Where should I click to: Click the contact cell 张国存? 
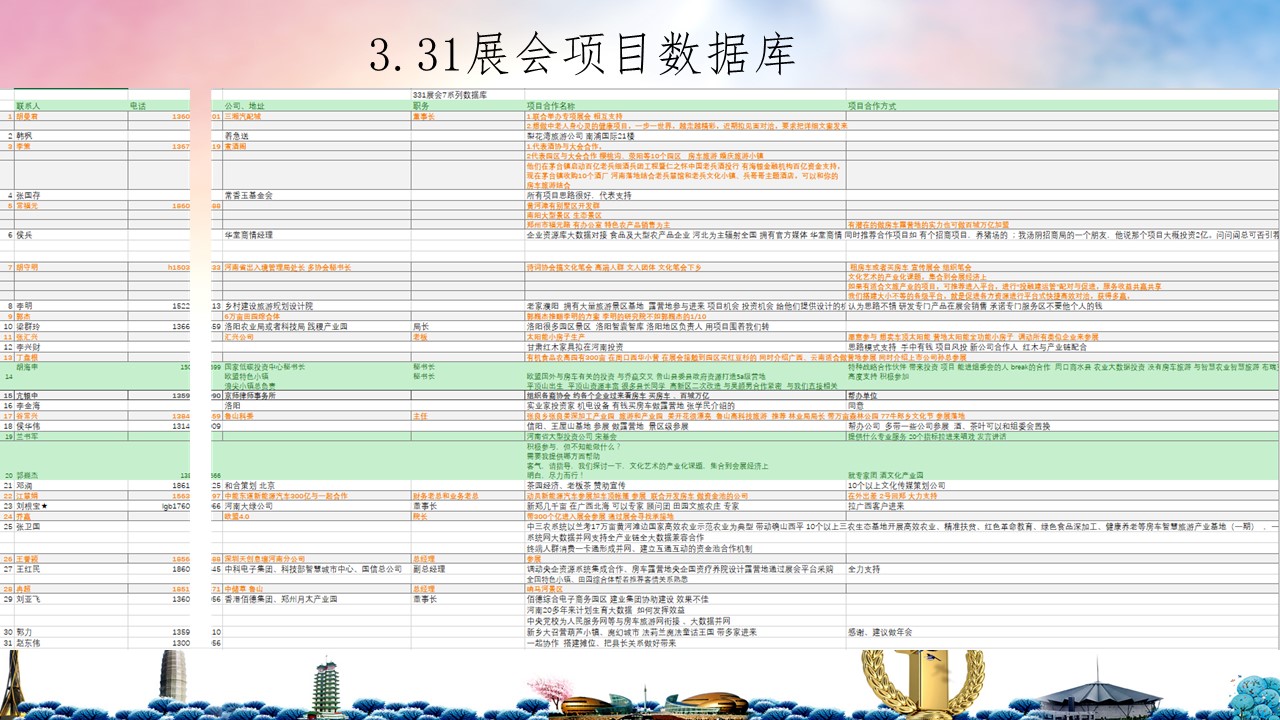(x=29, y=195)
